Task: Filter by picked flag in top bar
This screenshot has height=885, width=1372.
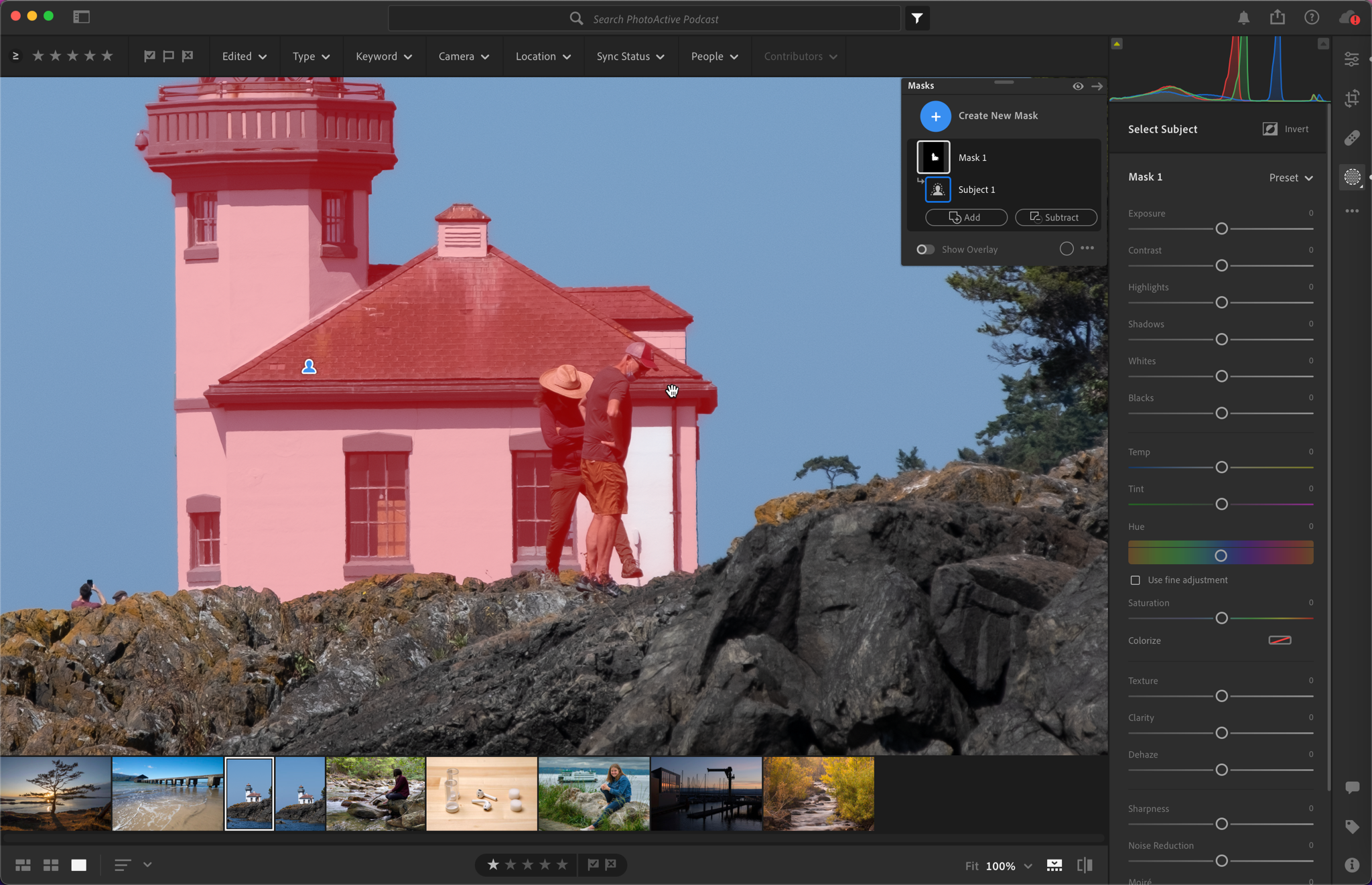Action: [x=149, y=57]
